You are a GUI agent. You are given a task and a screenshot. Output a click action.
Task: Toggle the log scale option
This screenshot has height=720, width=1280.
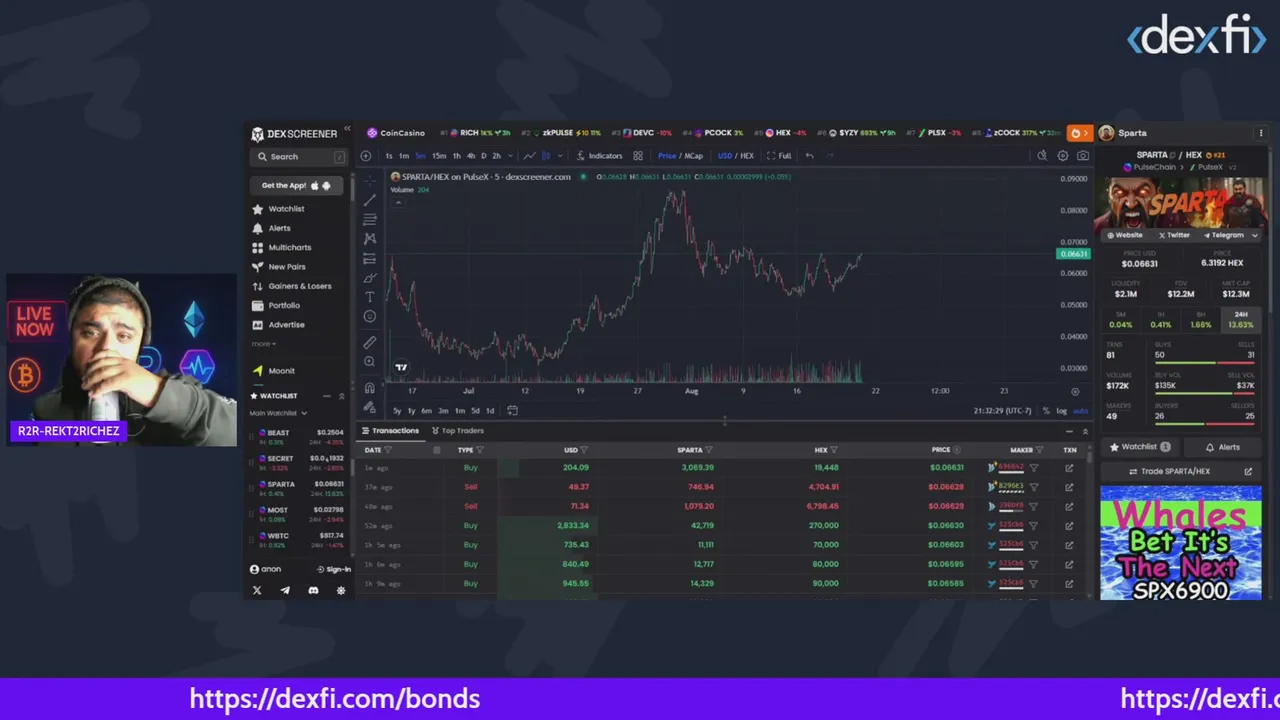(x=1061, y=411)
